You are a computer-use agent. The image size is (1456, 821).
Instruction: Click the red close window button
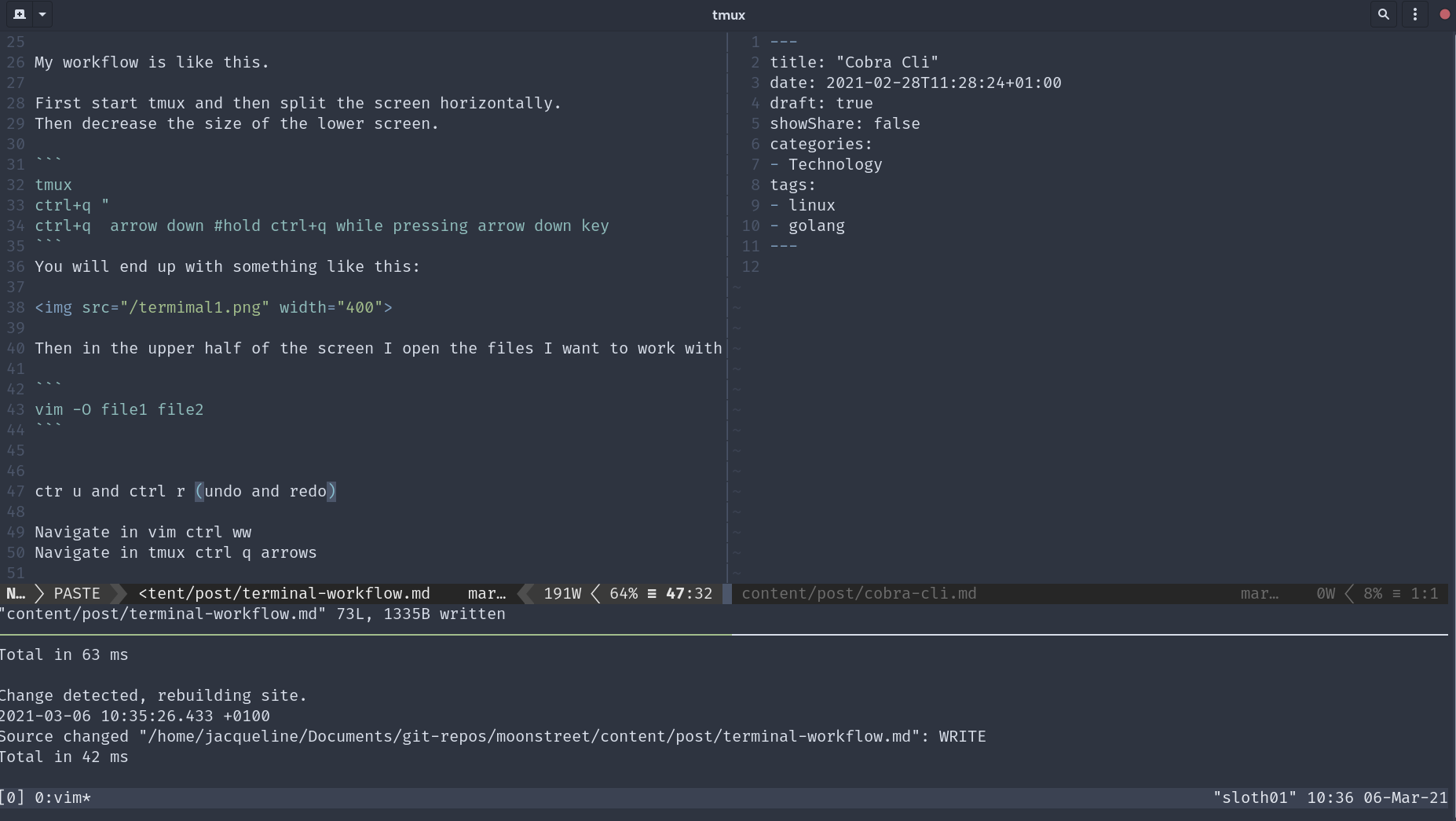pyautogui.click(x=1444, y=14)
